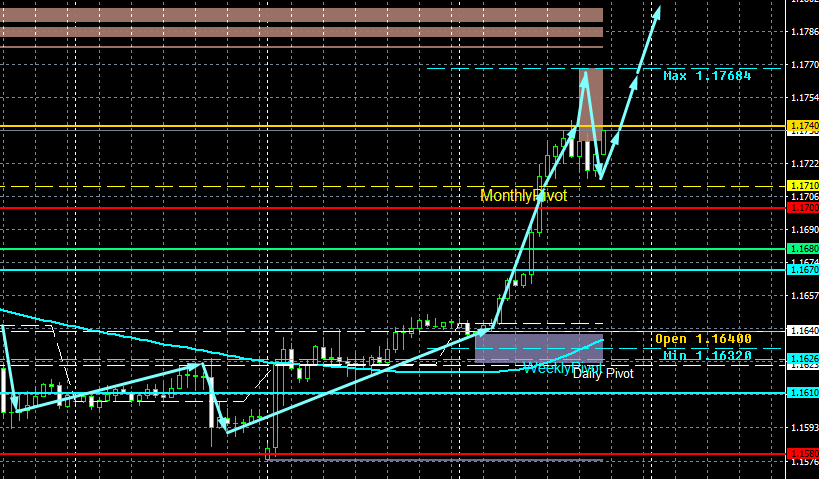Click the white 1.1640 price tag

802,331
